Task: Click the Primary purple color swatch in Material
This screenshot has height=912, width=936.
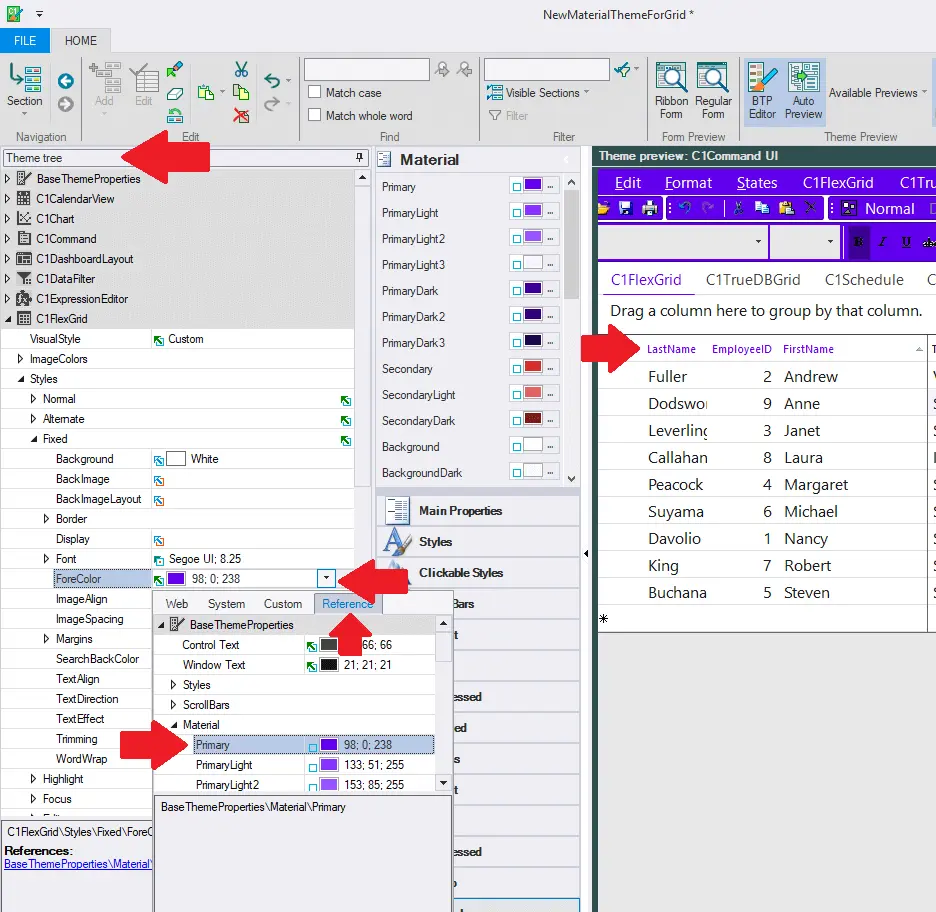Action: pyautogui.click(x=533, y=185)
